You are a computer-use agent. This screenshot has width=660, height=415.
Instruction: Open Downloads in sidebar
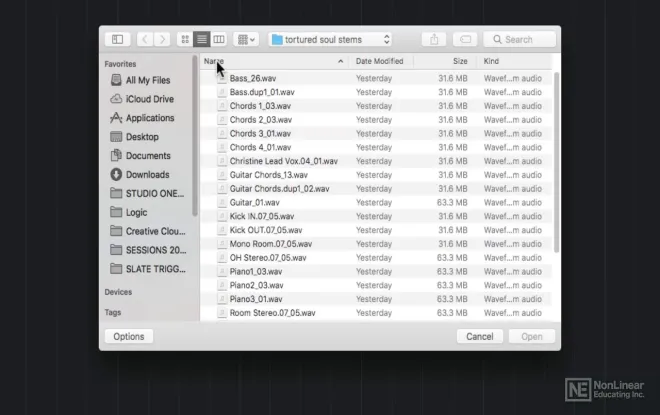[147, 175]
